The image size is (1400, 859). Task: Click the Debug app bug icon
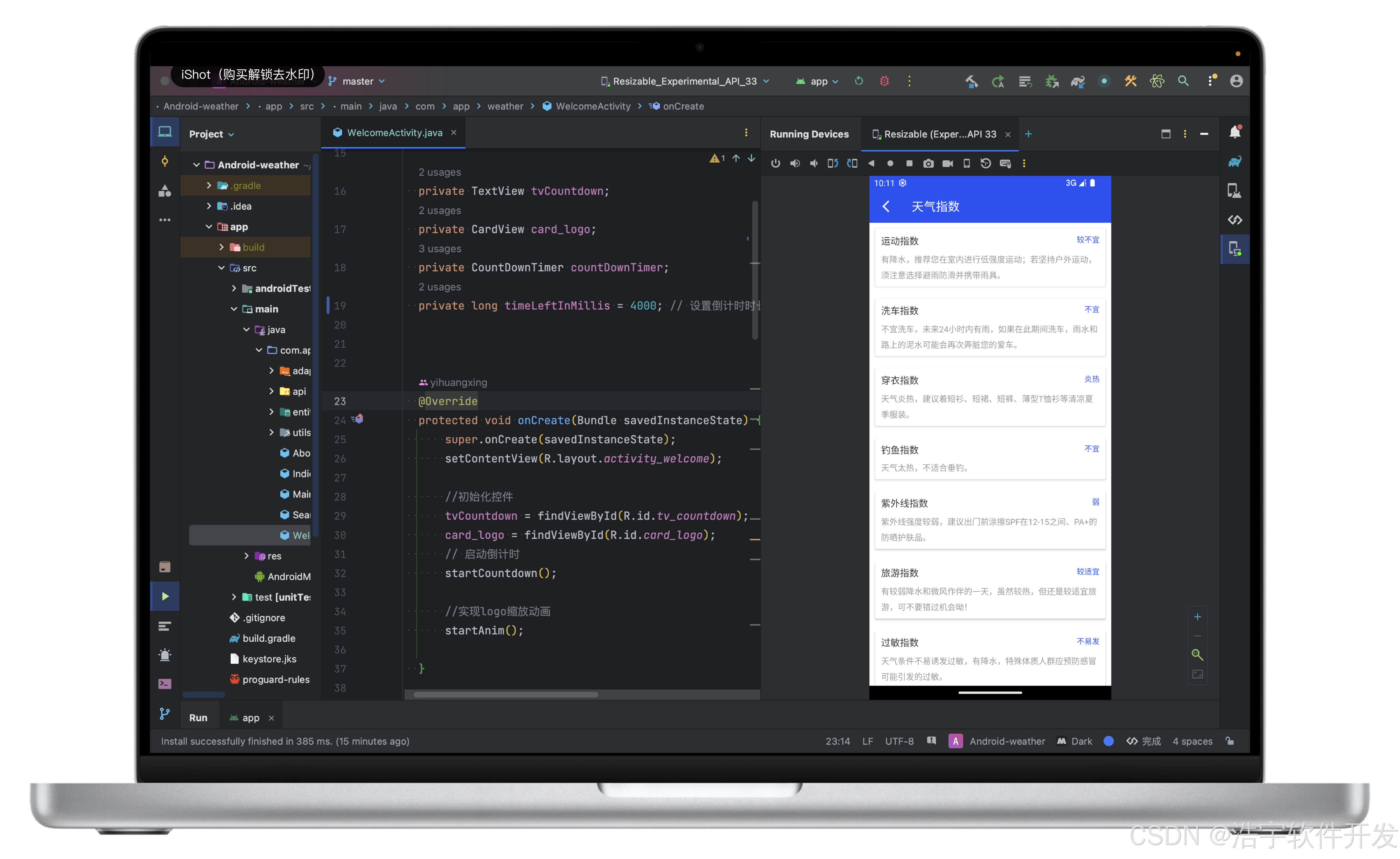[885, 81]
